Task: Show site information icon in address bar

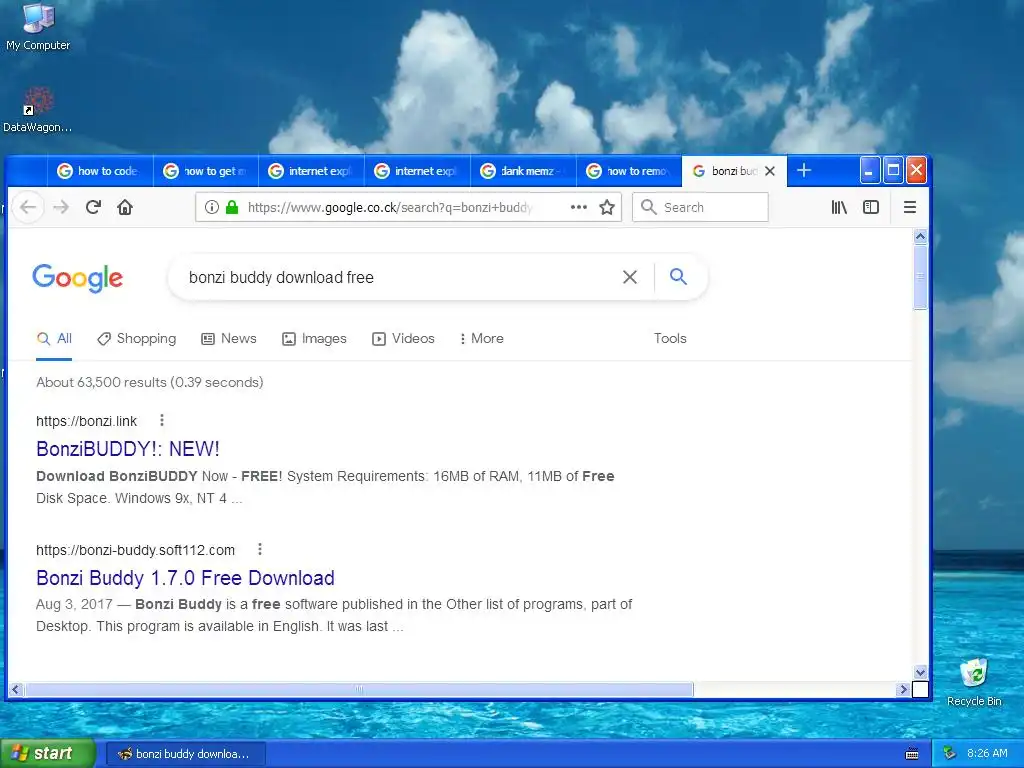Action: coord(212,208)
